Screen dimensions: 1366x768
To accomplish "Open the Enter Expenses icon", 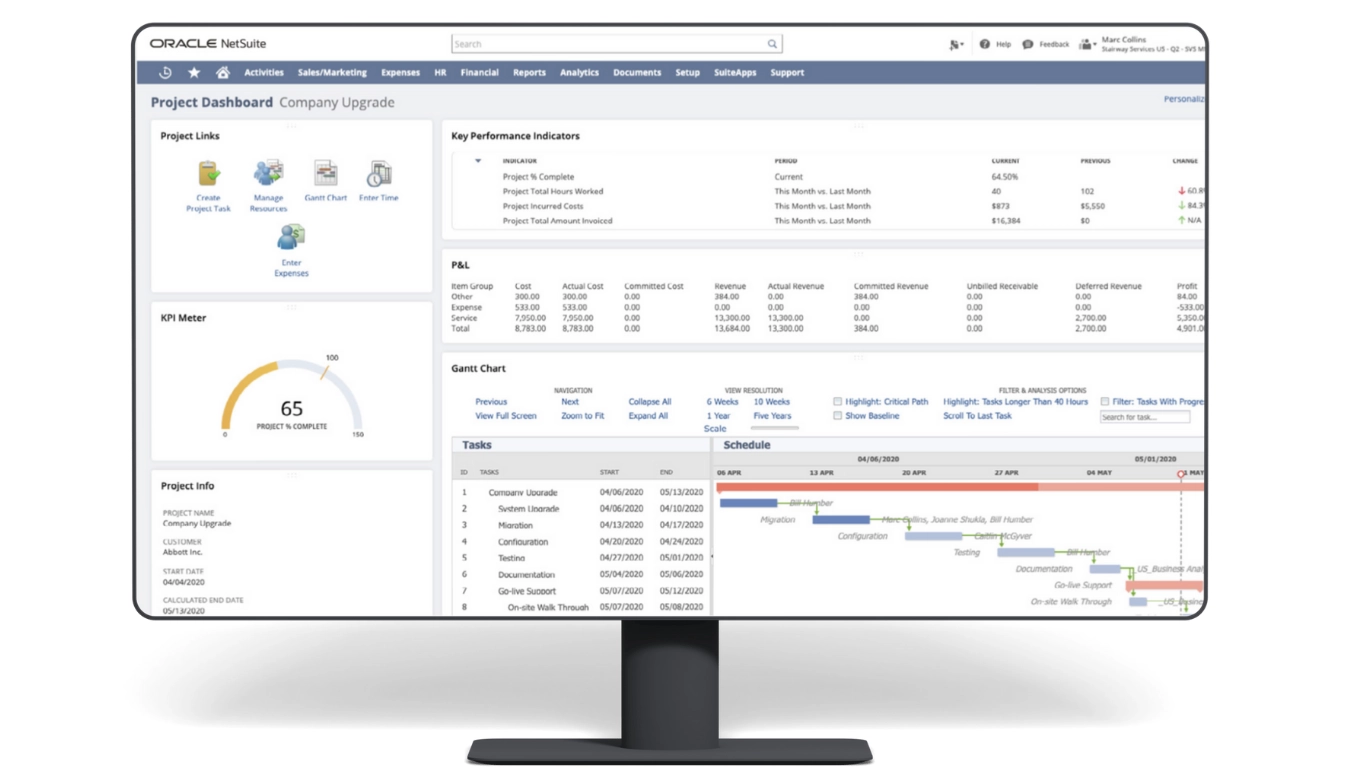I will point(291,238).
